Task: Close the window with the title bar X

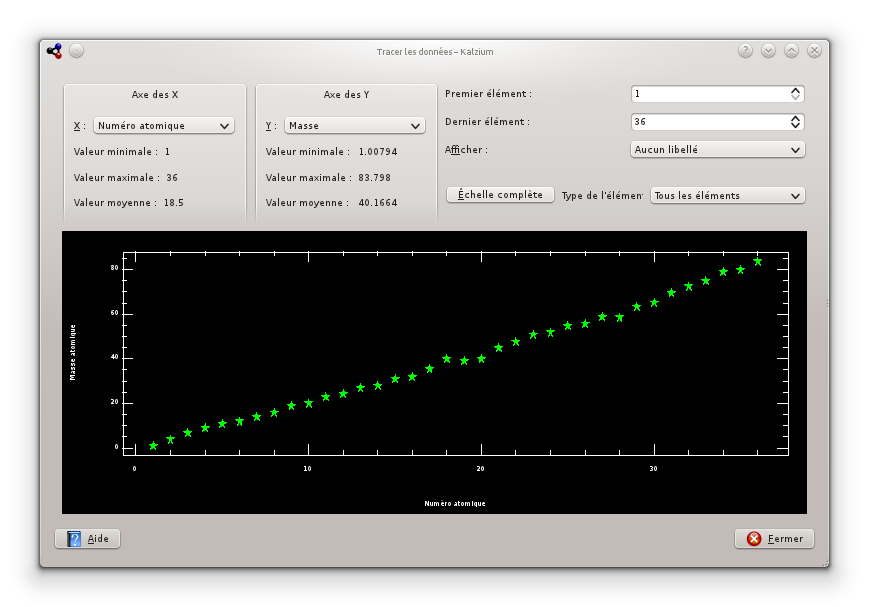Action: (814, 51)
